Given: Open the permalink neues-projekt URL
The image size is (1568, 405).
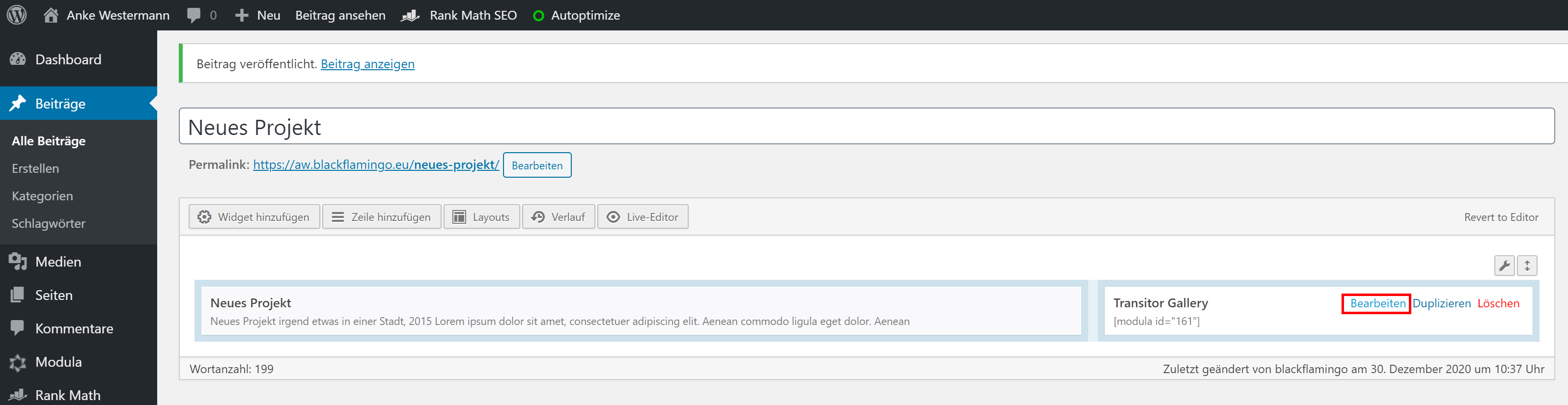Looking at the screenshot, I should click(376, 165).
